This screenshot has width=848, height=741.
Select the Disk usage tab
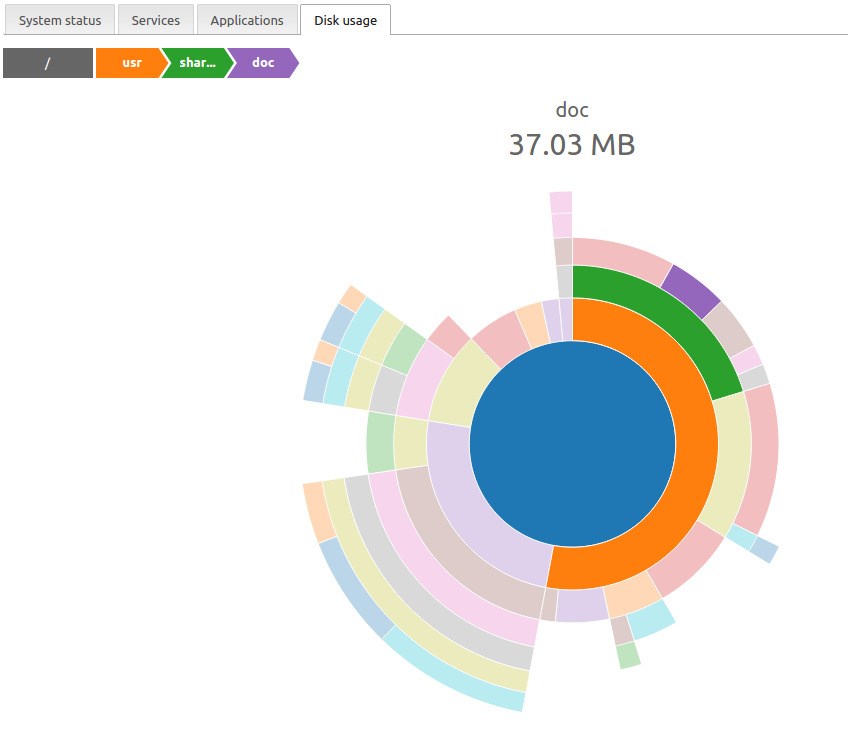(x=346, y=20)
